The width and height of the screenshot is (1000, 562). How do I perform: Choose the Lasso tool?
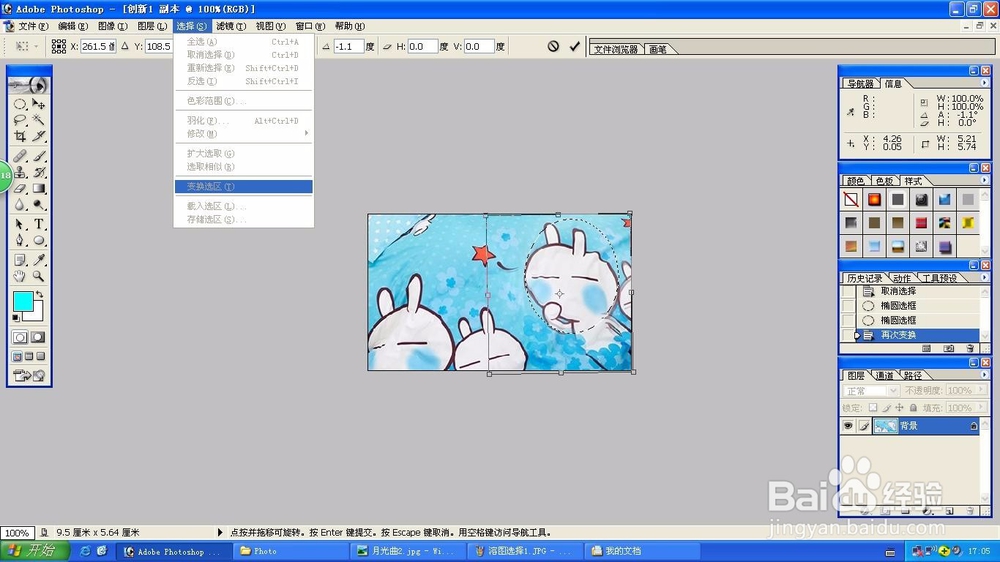point(20,120)
